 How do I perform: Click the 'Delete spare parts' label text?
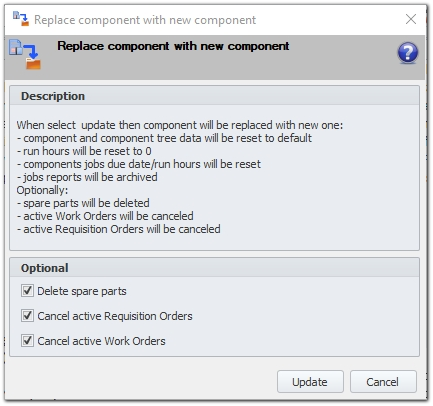click(82, 291)
